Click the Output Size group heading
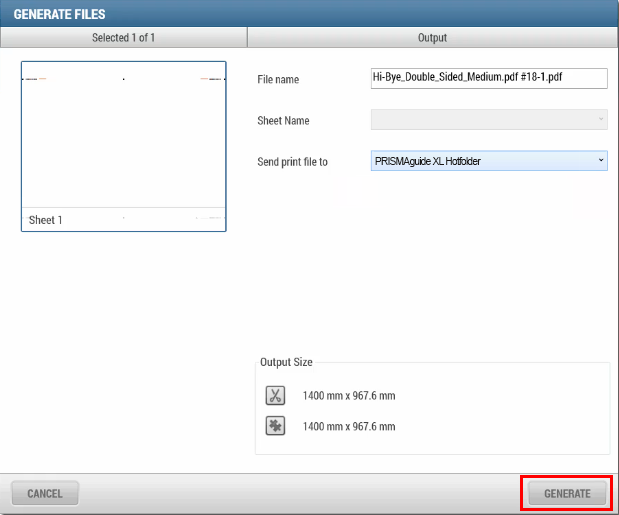 tap(286, 362)
